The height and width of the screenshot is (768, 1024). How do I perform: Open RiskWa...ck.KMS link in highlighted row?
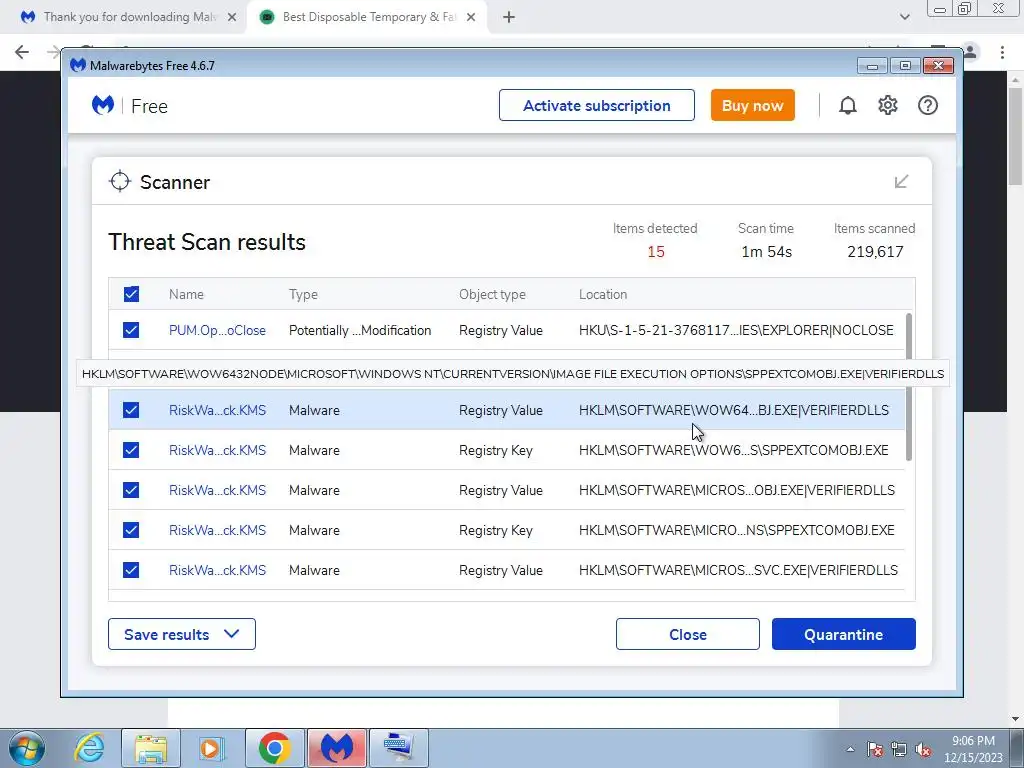coord(217,410)
